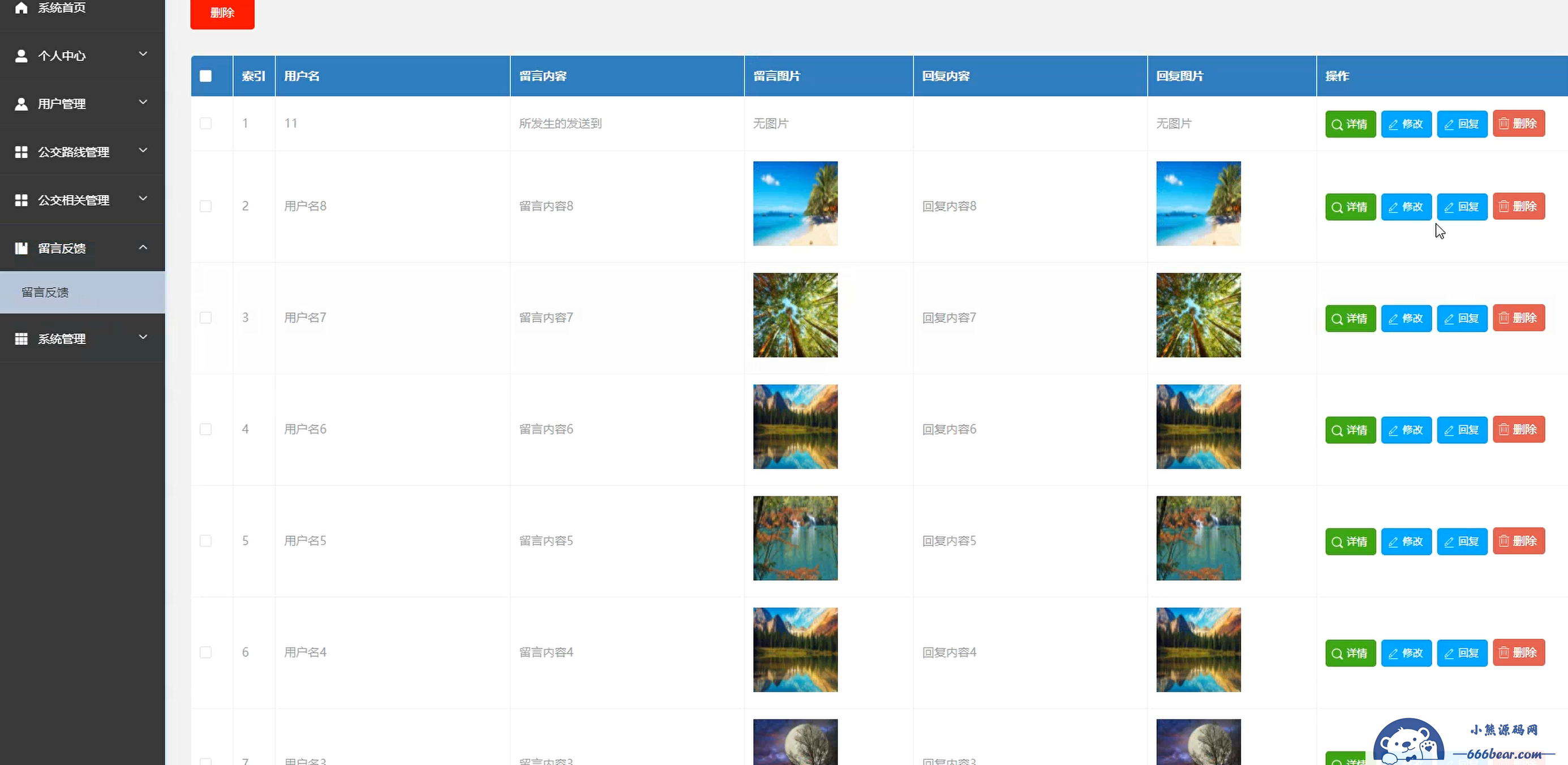
Task: Click the home icon beside 系统首页
Action: pos(22,7)
